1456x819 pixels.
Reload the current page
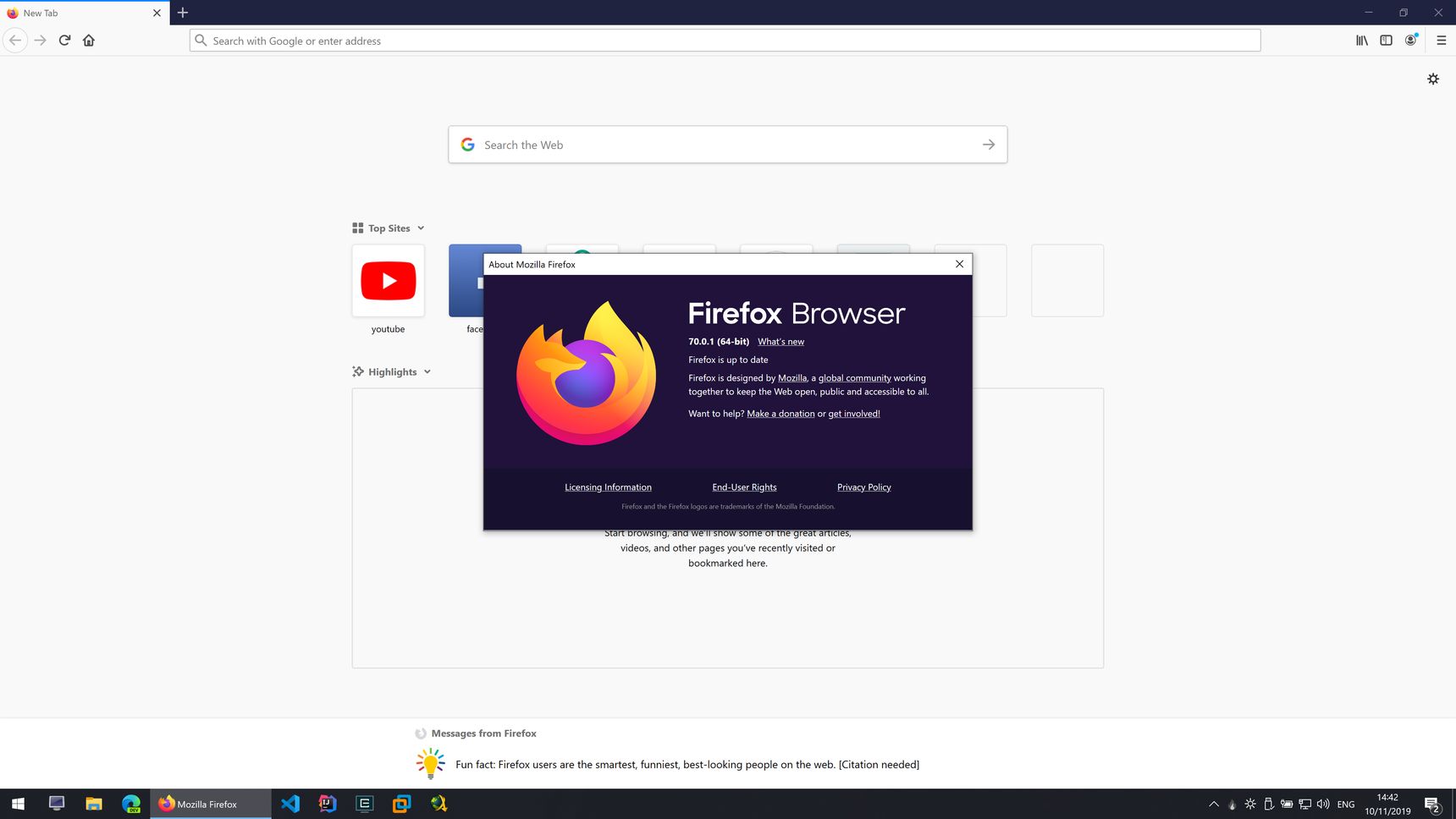click(x=64, y=41)
